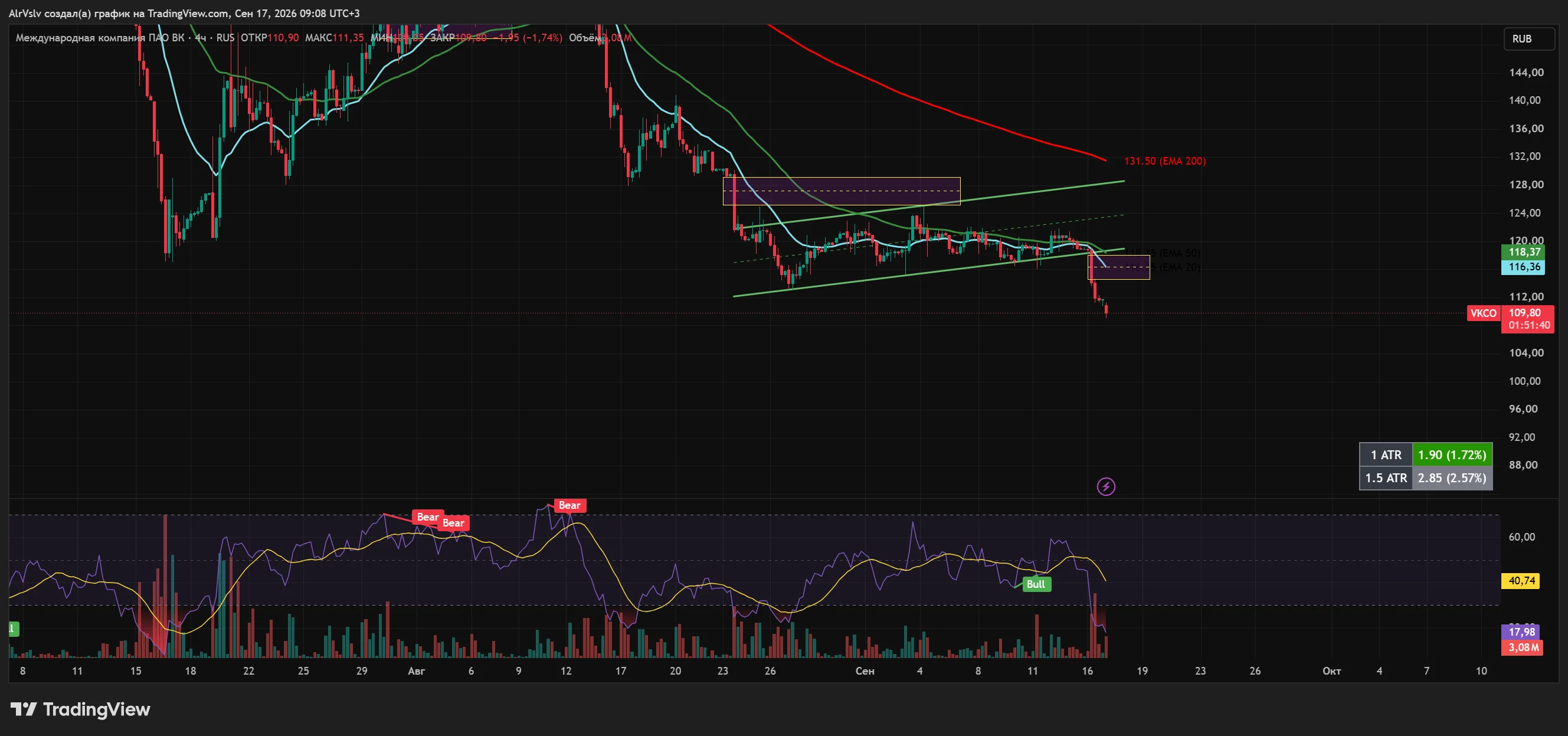Click the TradingView logo at the bottom
This screenshot has height=736, width=1568.
point(80,709)
